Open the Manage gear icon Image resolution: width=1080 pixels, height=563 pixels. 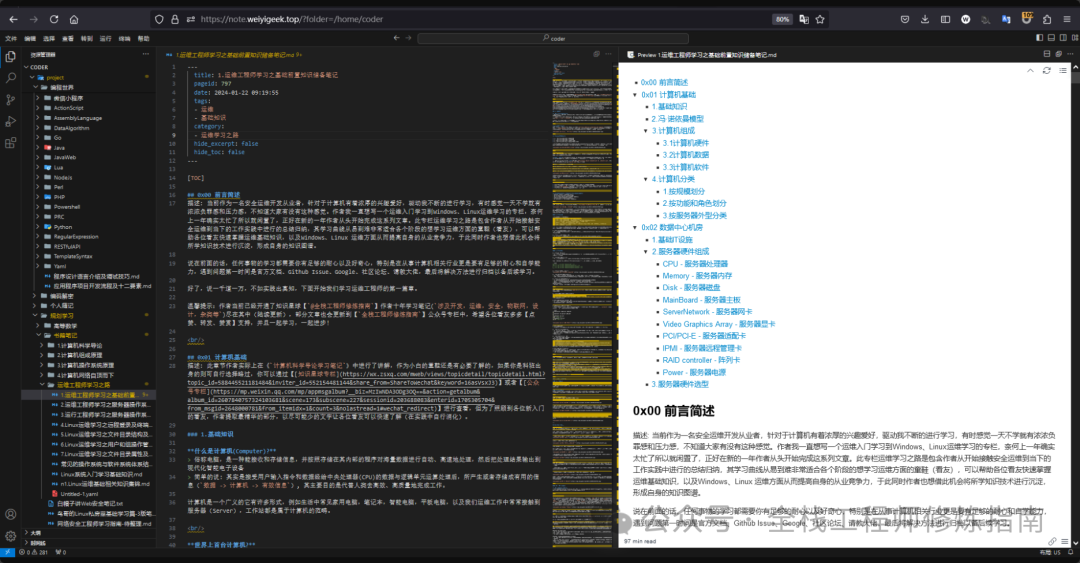click(x=10, y=535)
